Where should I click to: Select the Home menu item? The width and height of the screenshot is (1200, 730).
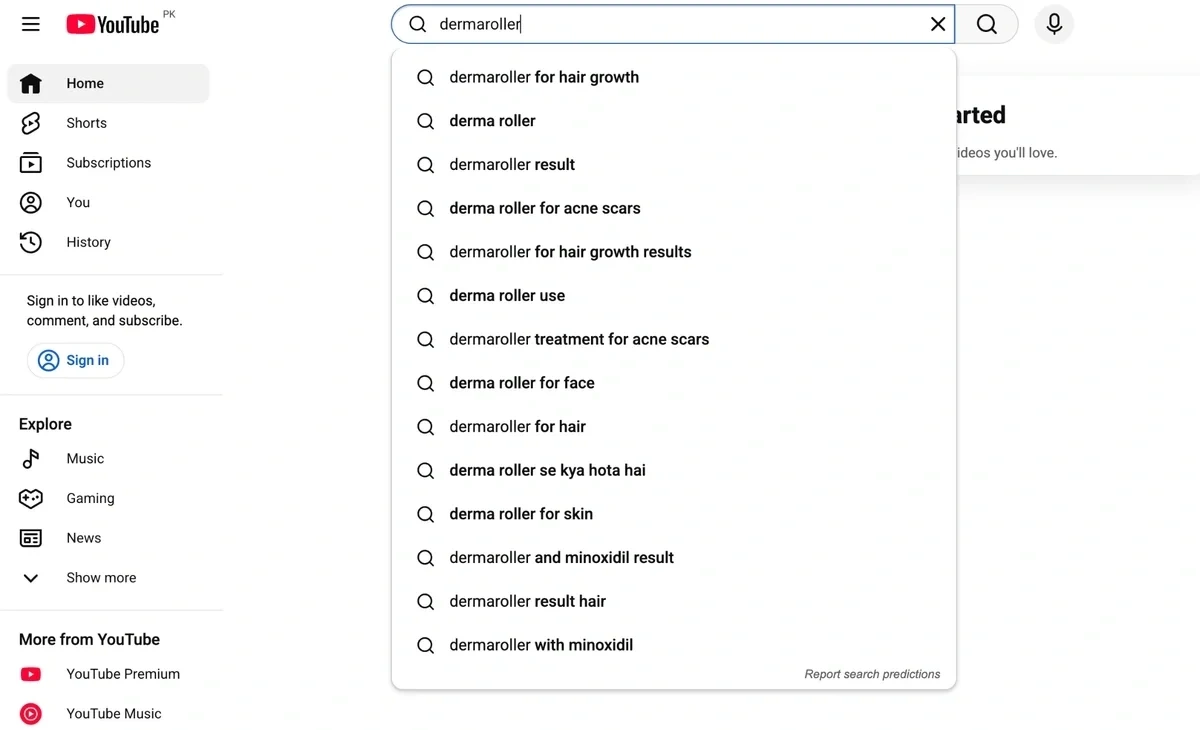(85, 83)
